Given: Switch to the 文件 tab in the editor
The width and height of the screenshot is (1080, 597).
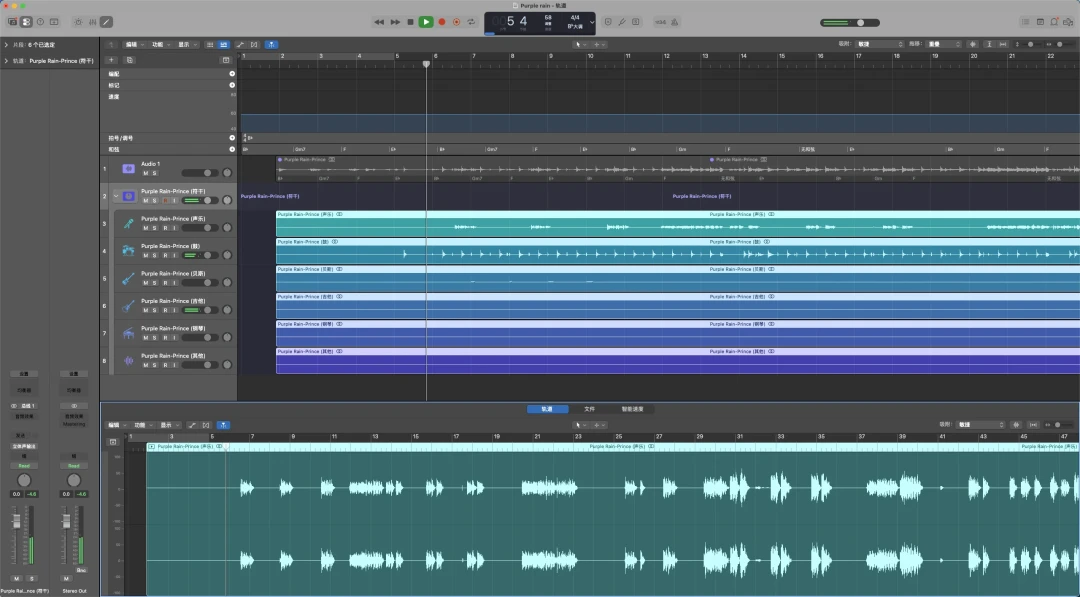Looking at the screenshot, I should [590, 409].
